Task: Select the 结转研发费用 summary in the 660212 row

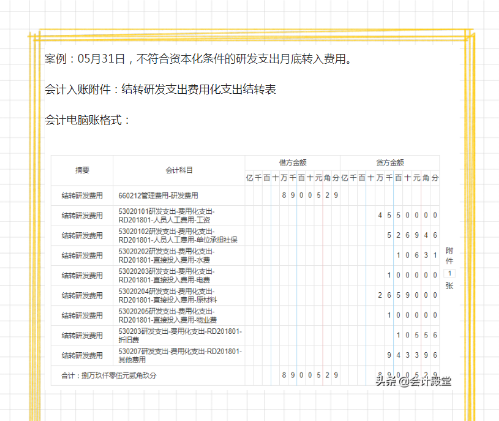Action: tap(82, 196)
